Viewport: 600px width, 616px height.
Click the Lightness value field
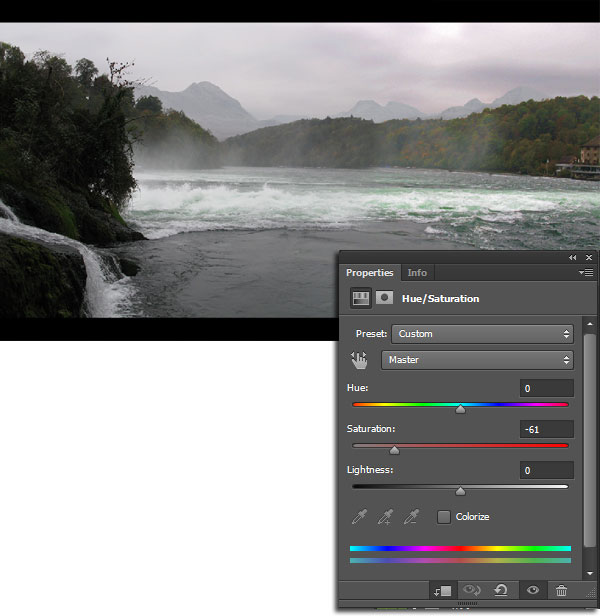point(547,470)
